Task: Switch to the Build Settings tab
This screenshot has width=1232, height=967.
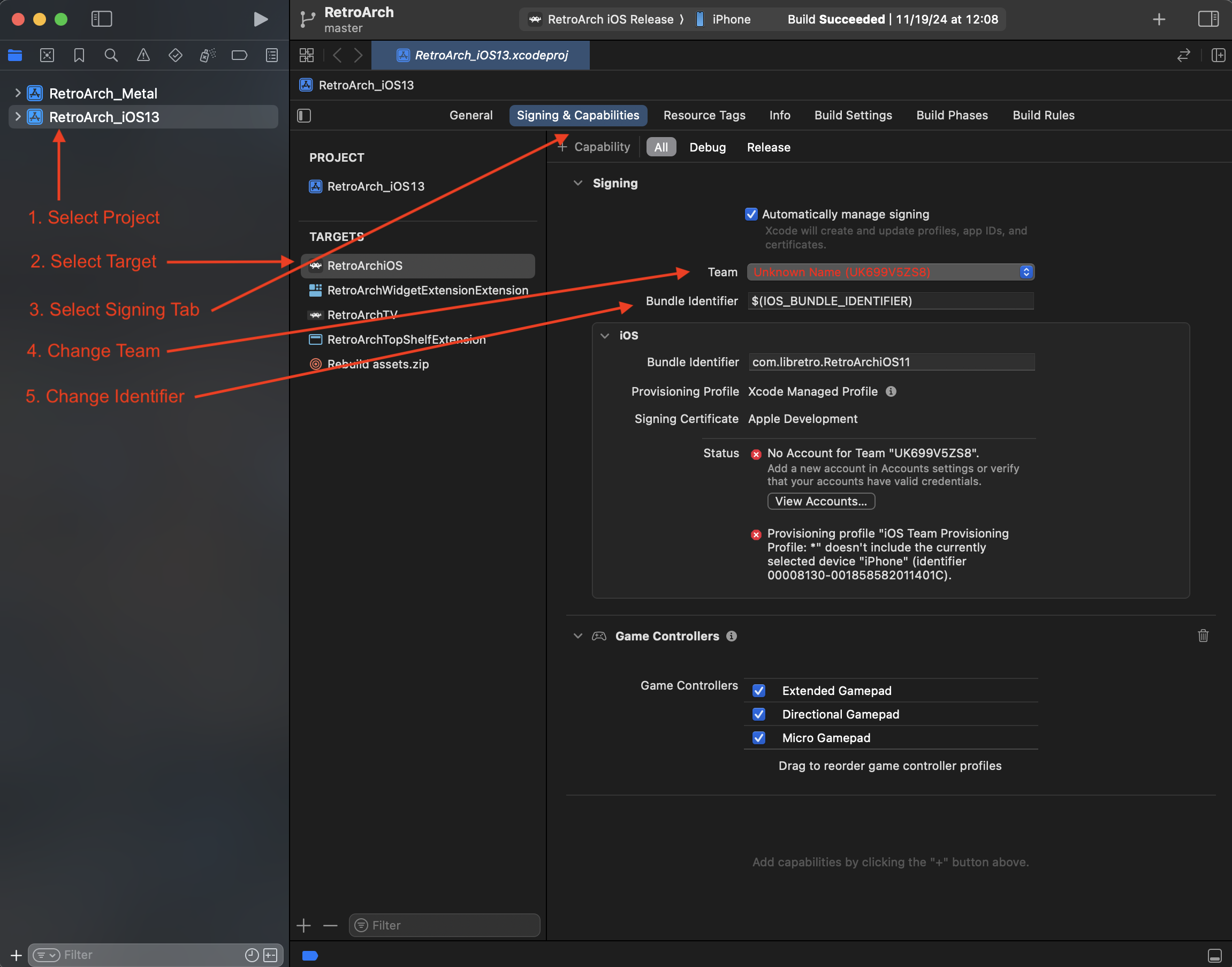Action: [853, 116]
